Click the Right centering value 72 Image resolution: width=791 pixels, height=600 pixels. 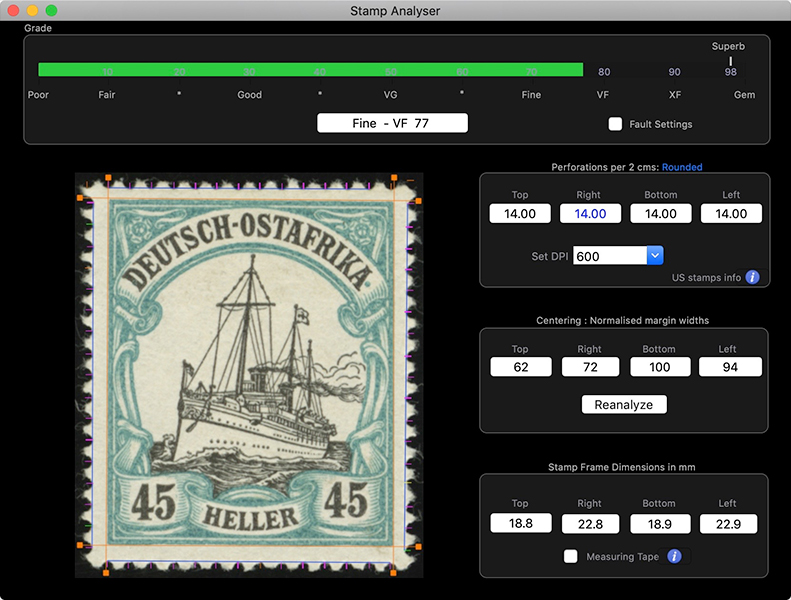[x=590, y=367]
